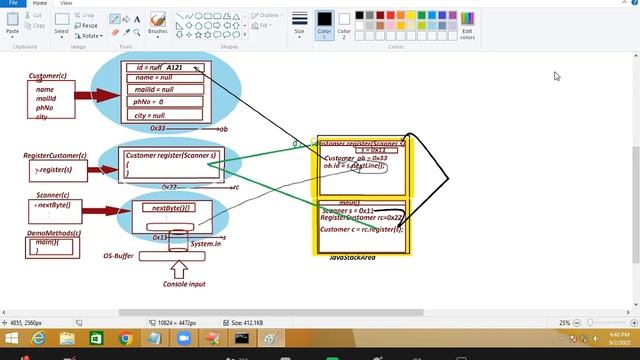Open the shape Outline dropdown
This screenshot has height=360, width=640.
tap(267, 16)
